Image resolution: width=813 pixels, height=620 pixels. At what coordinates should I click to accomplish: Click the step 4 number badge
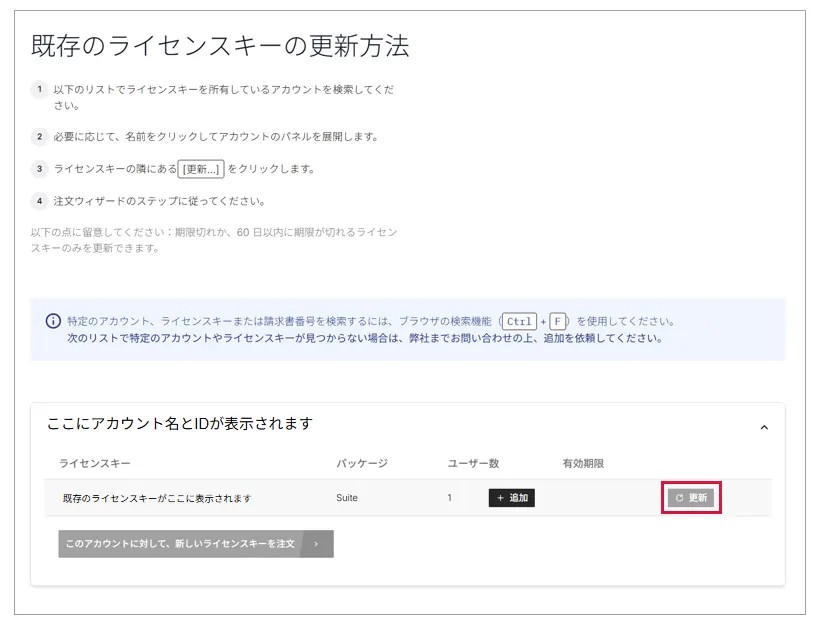[x=39, y=200]
